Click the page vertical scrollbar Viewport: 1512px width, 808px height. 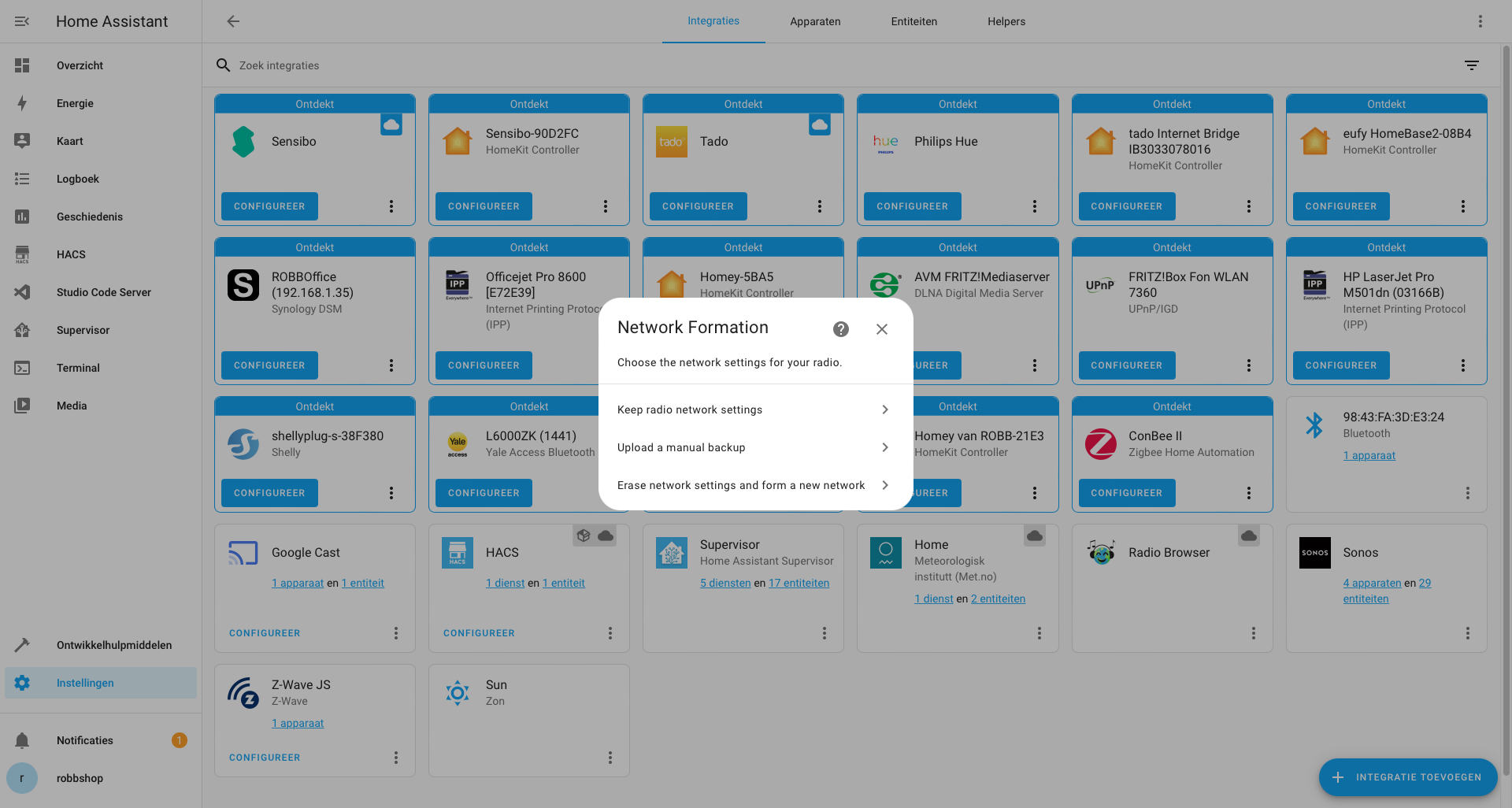point(1506,410)
